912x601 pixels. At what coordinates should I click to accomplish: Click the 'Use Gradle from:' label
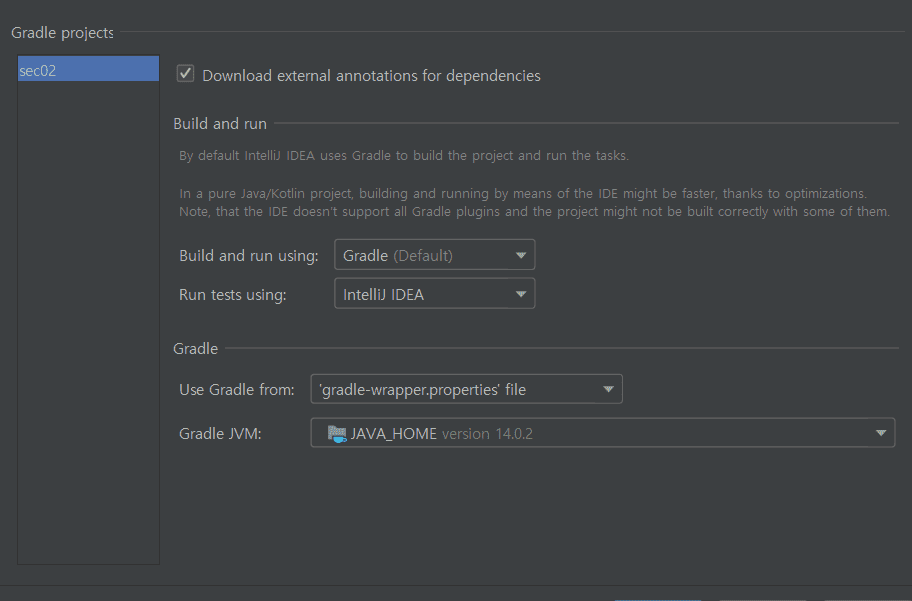pos(237,389)
